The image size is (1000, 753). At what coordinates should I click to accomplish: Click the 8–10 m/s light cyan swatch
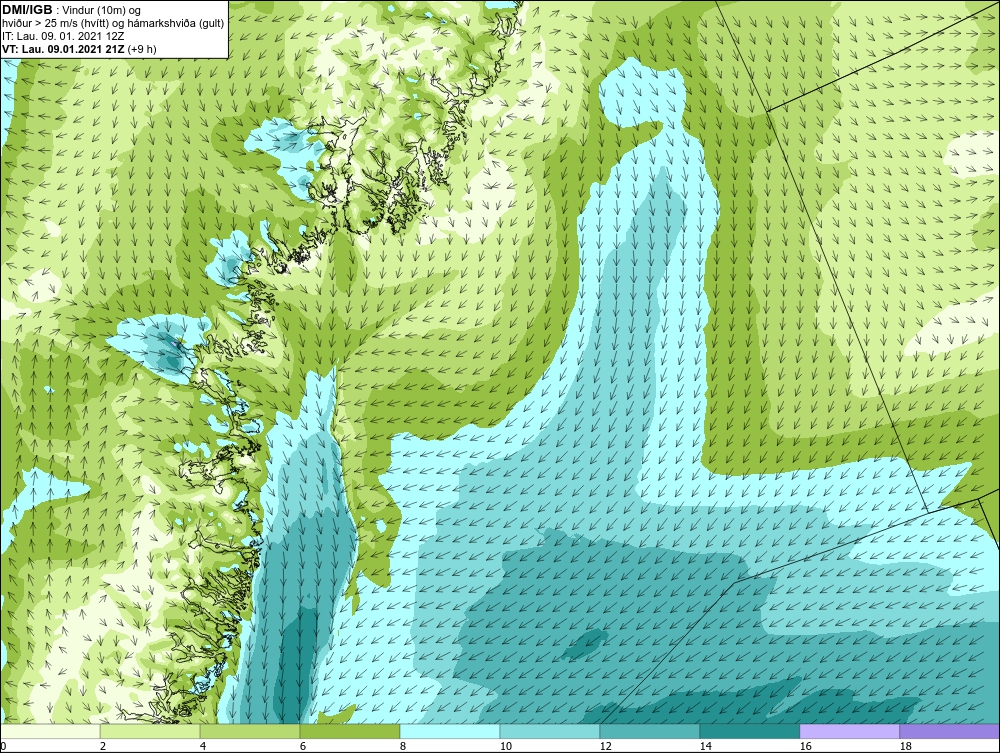tap(450, 731)
